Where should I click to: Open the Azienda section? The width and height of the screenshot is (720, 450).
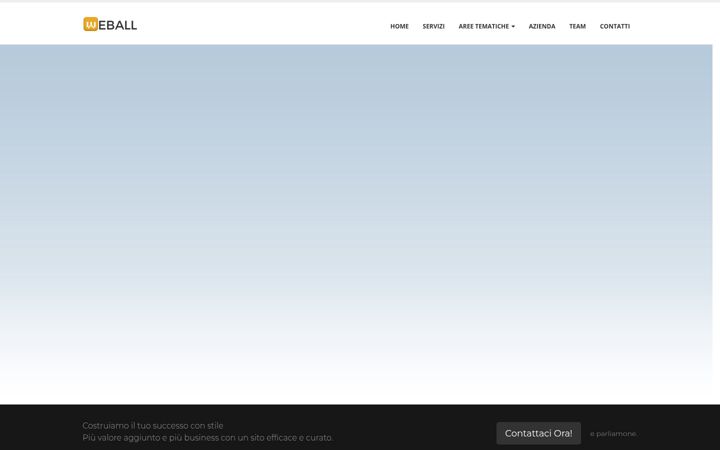pos(542,26)
